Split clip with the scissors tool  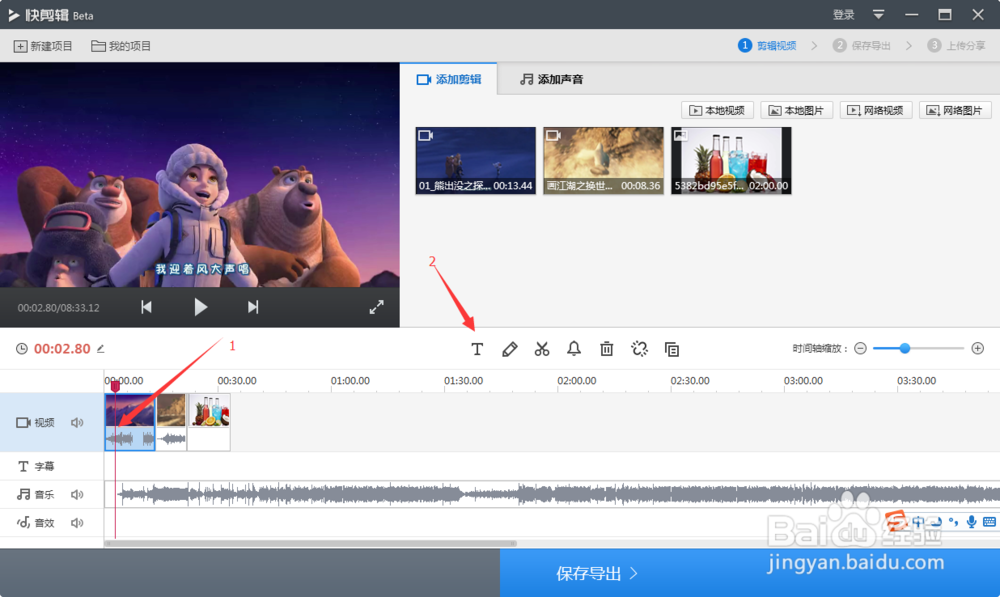(542, 349)
